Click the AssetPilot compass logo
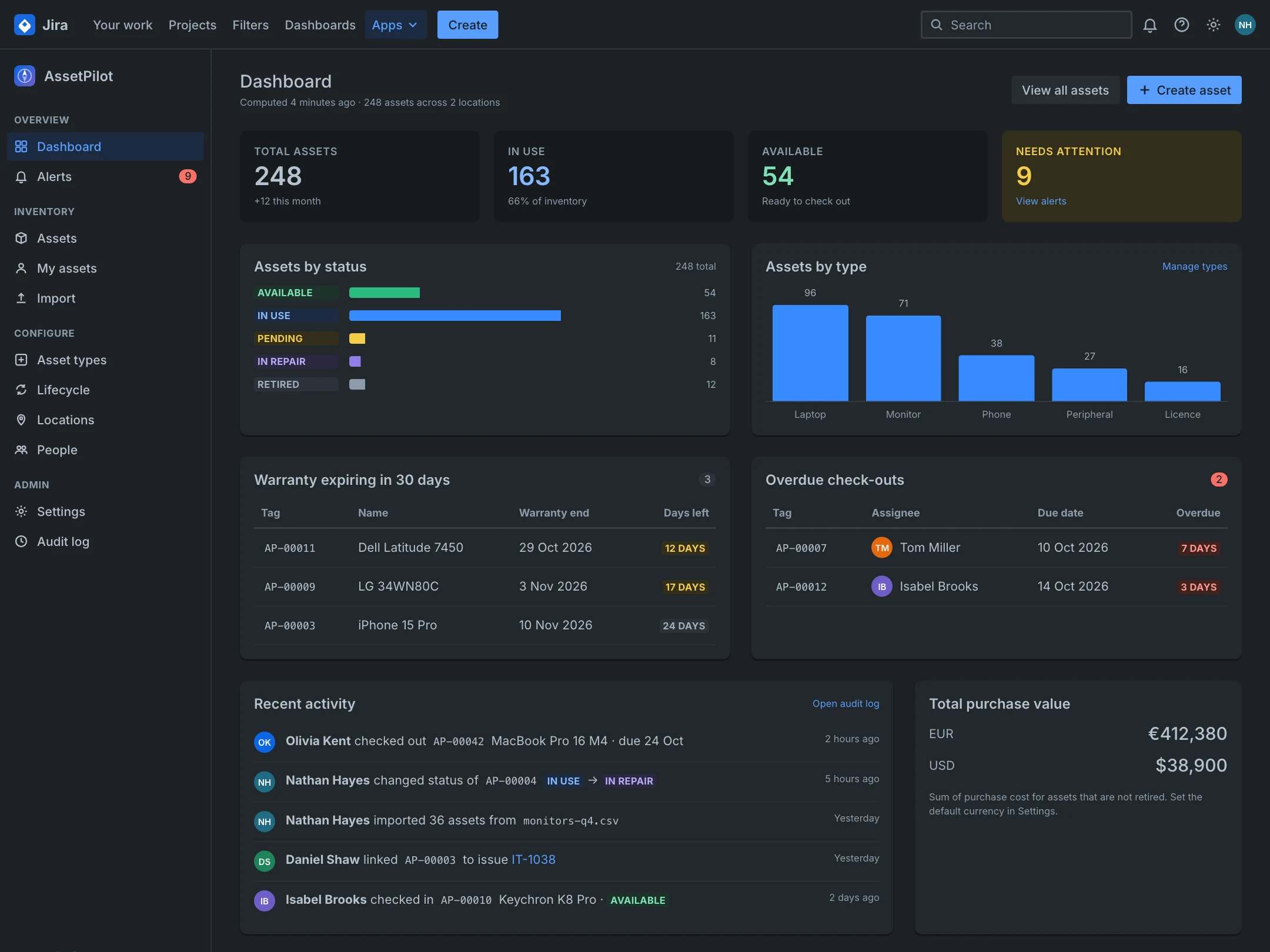1270x952 pixels. point(25,76)
